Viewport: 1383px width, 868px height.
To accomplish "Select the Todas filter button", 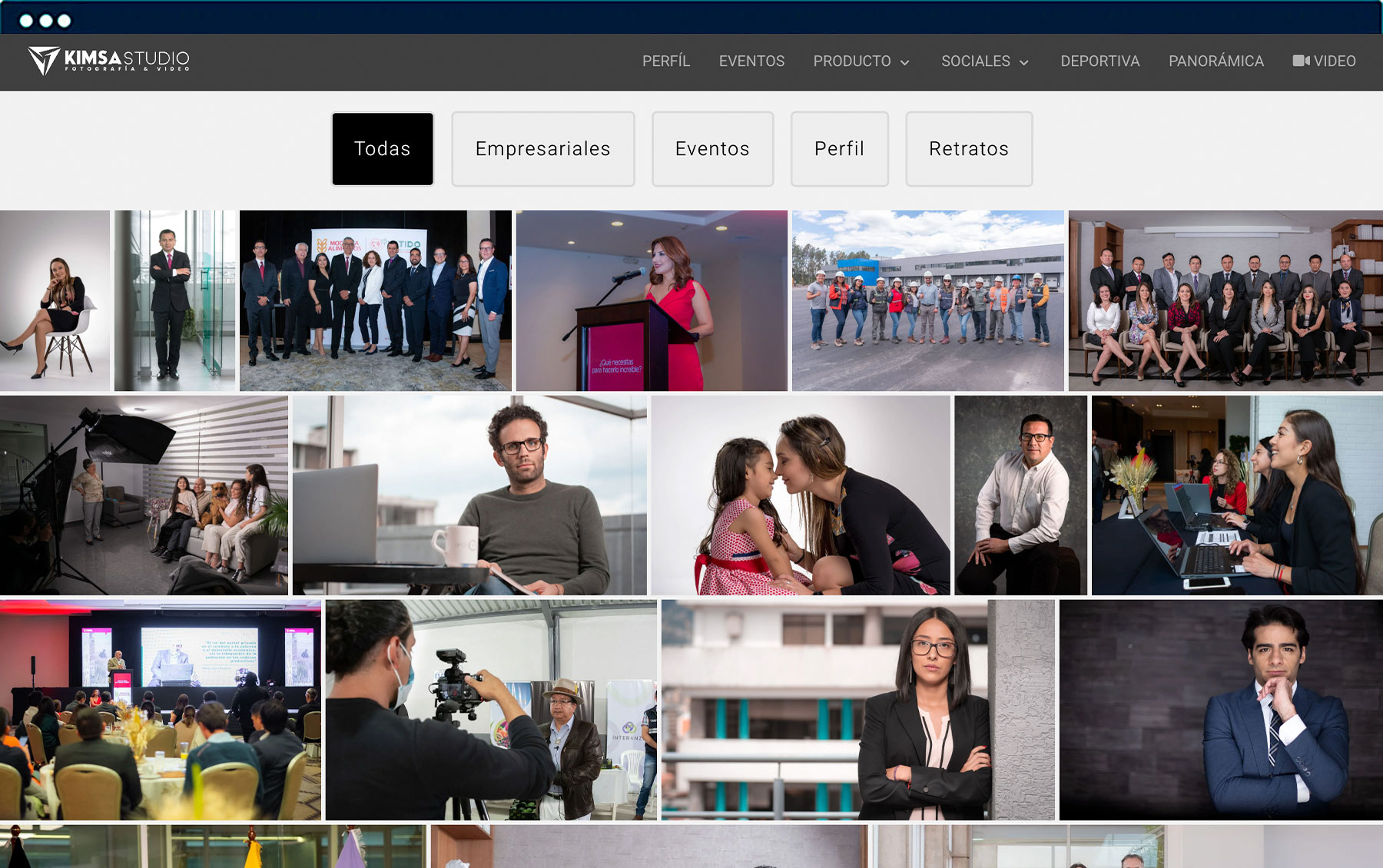I will [x=383, y=149].
